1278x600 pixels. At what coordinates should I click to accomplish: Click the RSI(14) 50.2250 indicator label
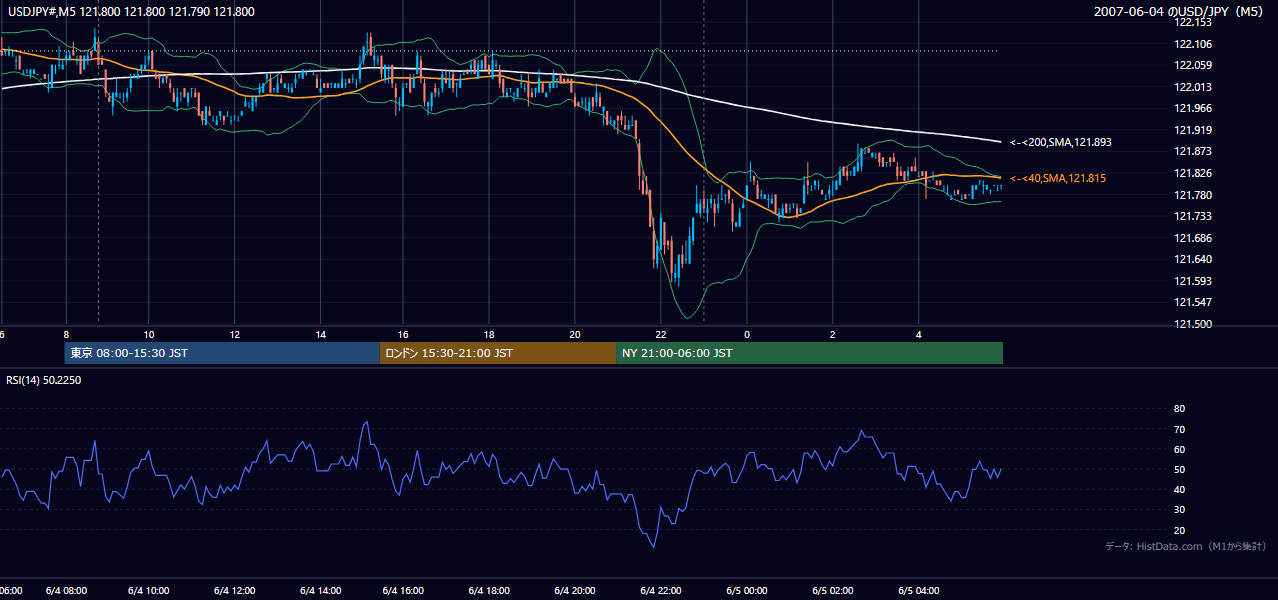click(43, 380)
